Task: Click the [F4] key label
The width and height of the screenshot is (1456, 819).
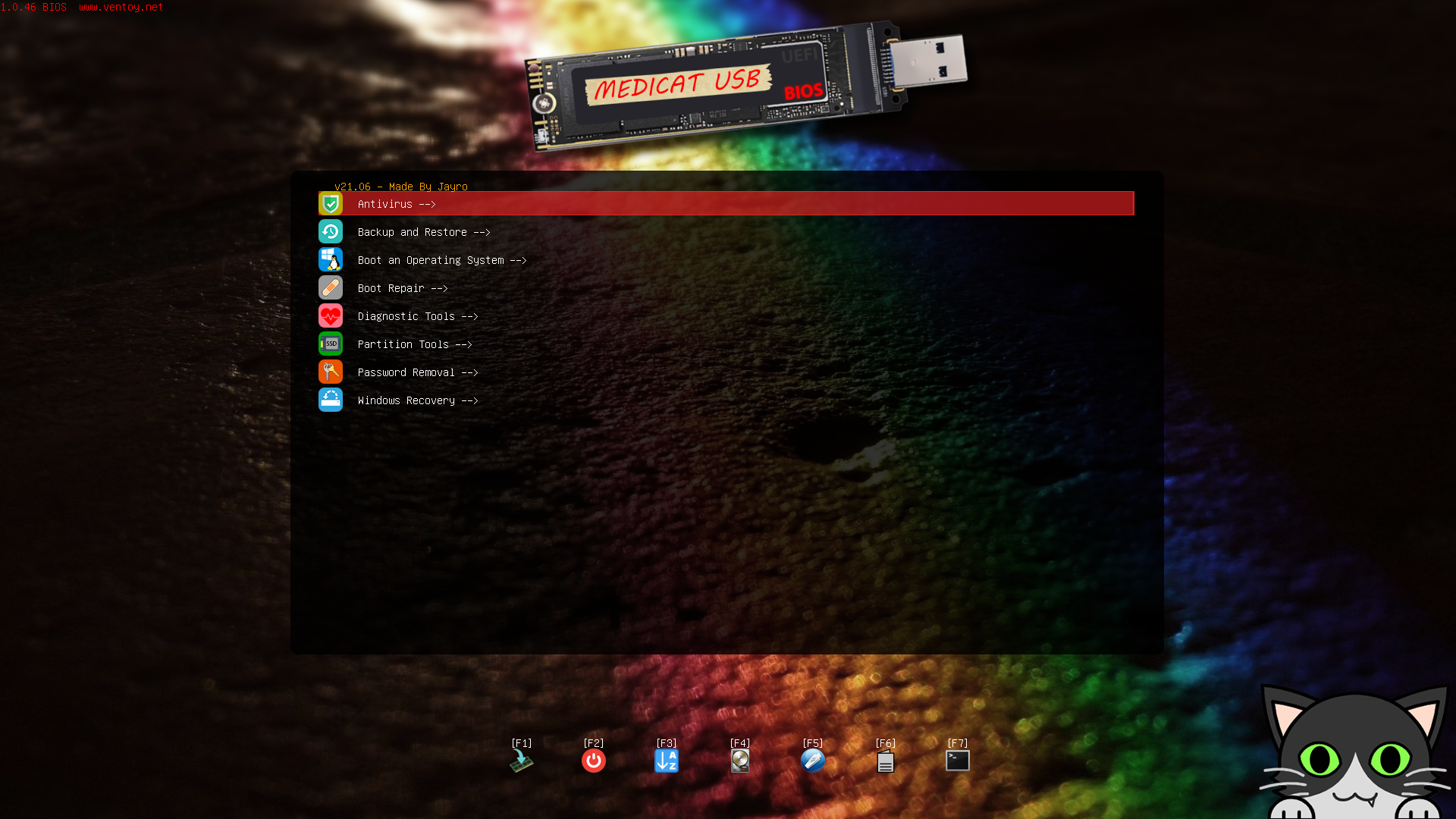Action: click(740, 743)
